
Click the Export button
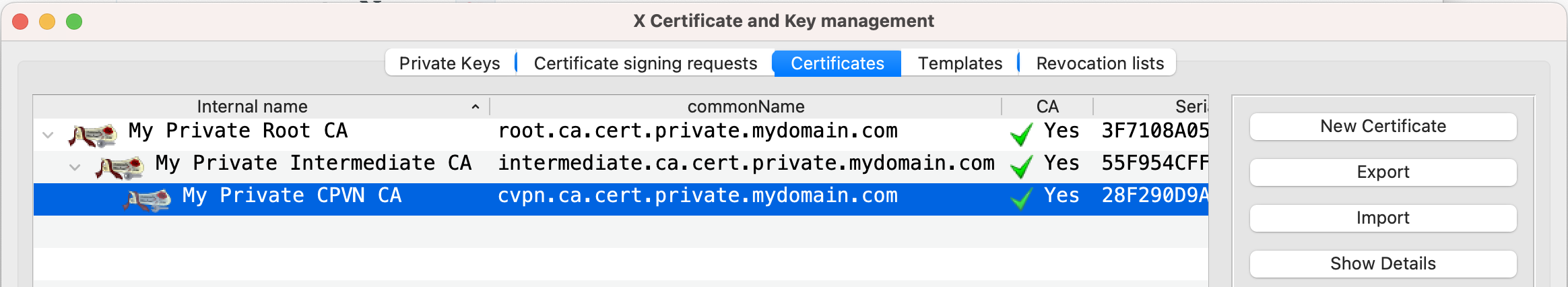[1383, 172]
